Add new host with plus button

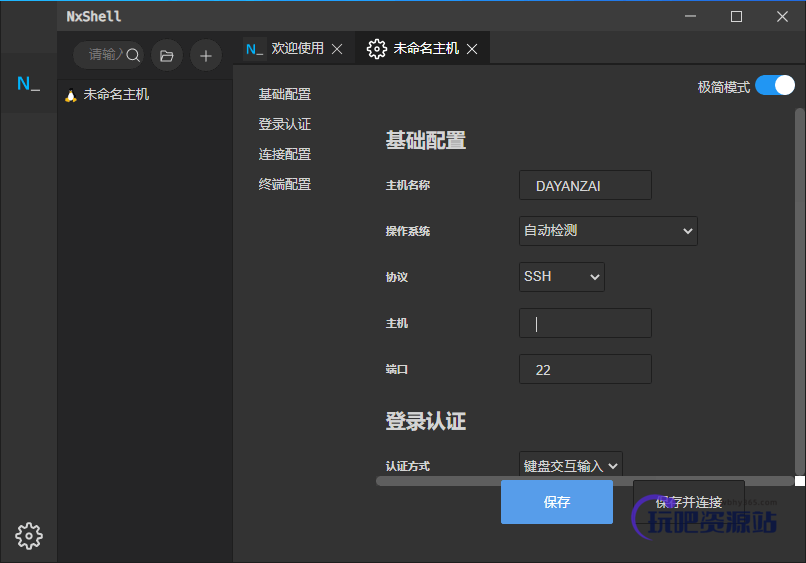[x=206, y=56]
